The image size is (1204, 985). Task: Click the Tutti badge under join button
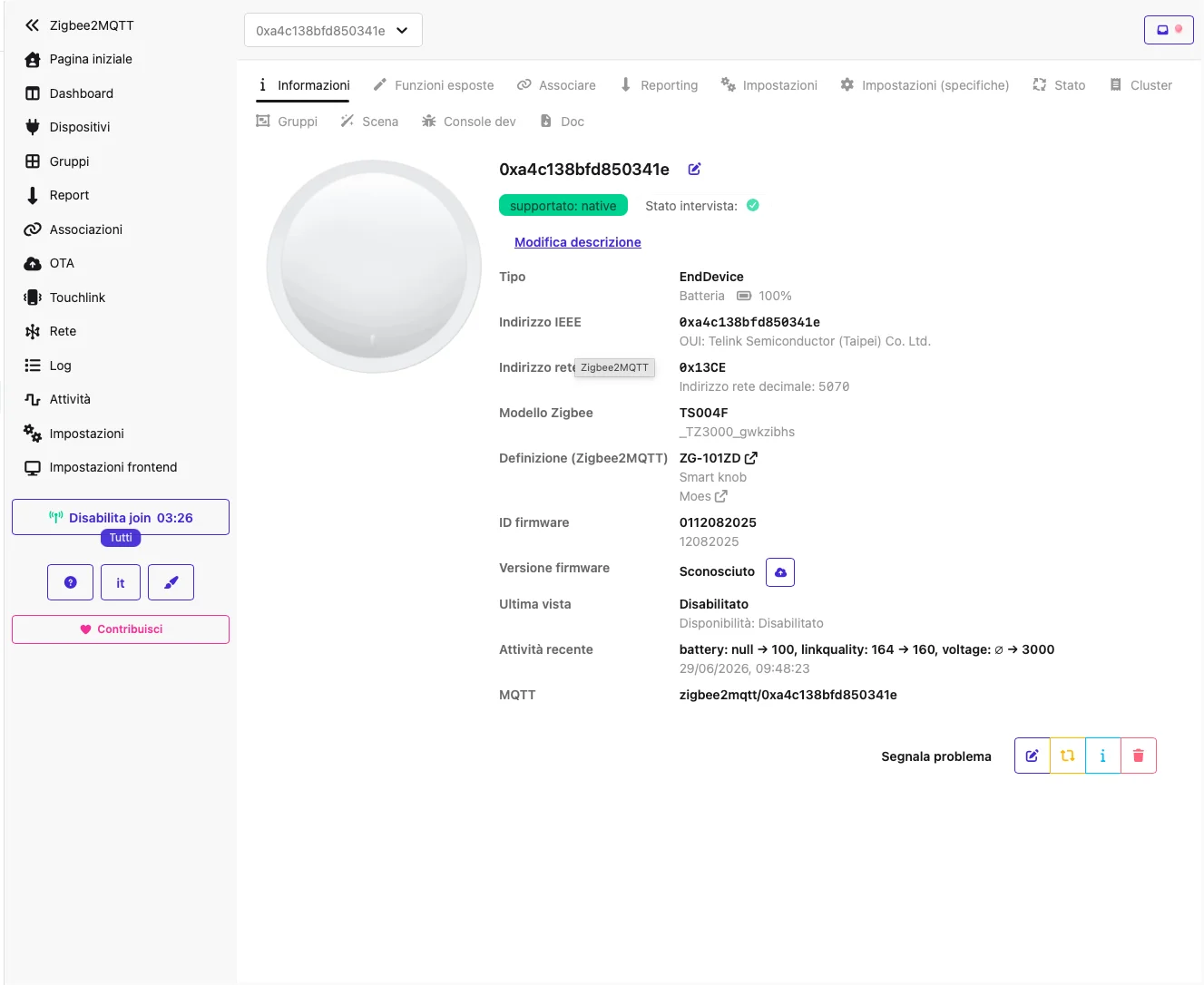(121, 538)
